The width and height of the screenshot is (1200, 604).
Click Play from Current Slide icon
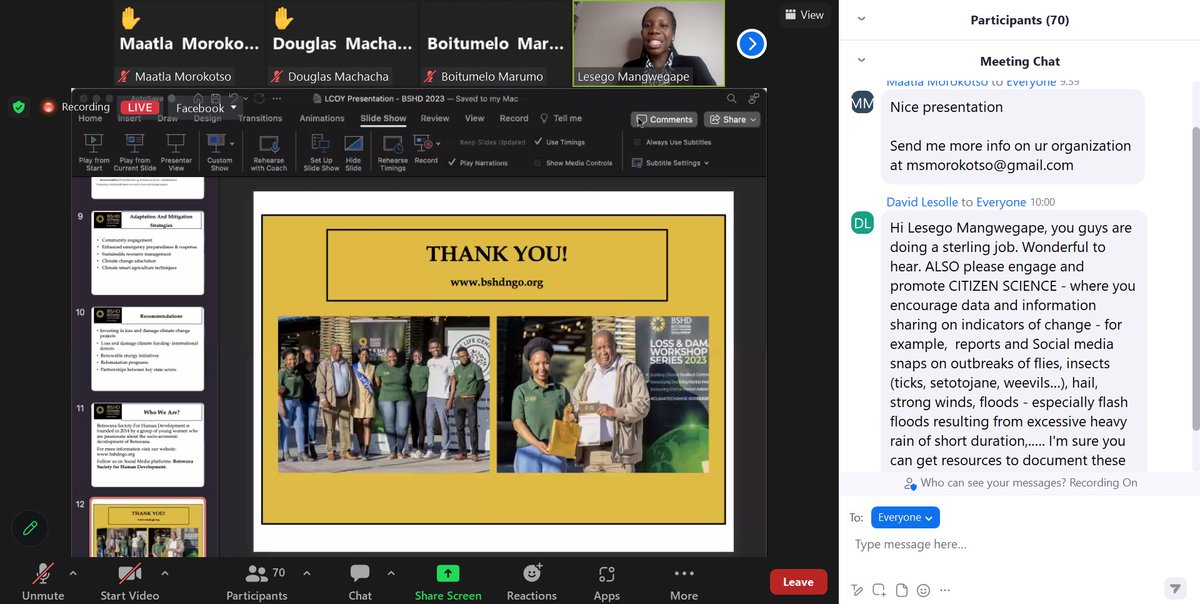pyautogui.click(x=134, y=143)
